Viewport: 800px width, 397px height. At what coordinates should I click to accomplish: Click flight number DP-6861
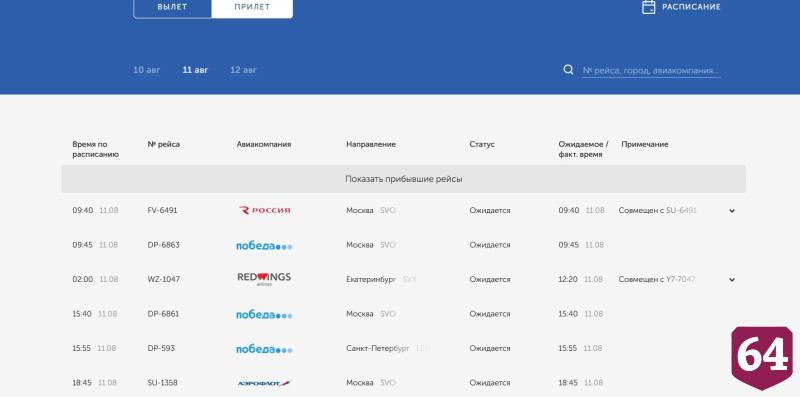[x=163, y=314]
